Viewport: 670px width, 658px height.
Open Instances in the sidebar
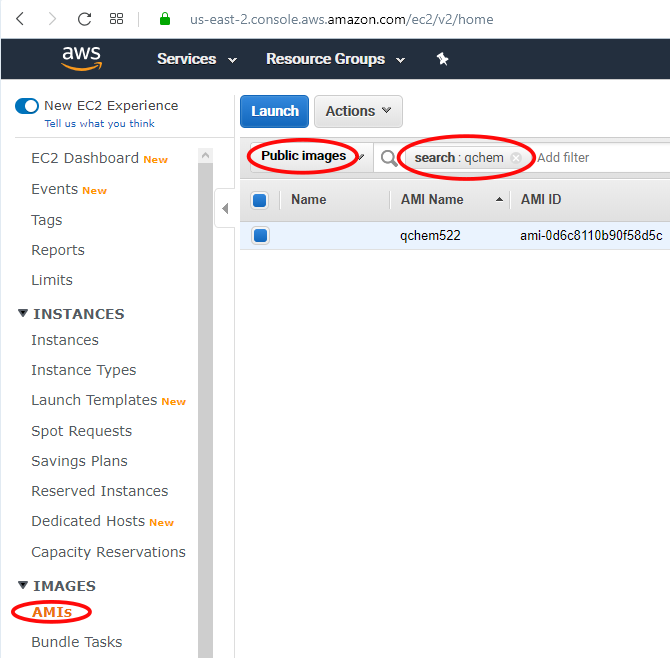65,340
